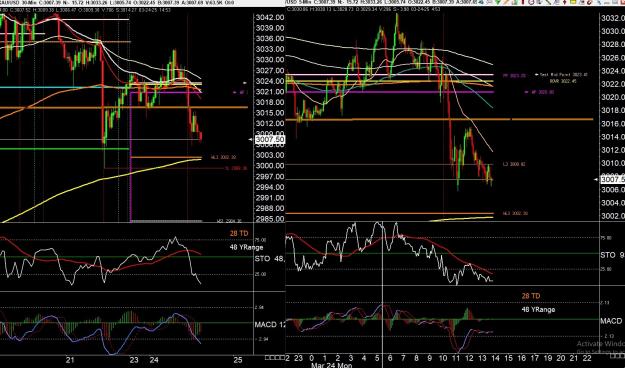Click the MACD 12 indicator label on the left chart
Screen dimensions: 625x368
270,325
